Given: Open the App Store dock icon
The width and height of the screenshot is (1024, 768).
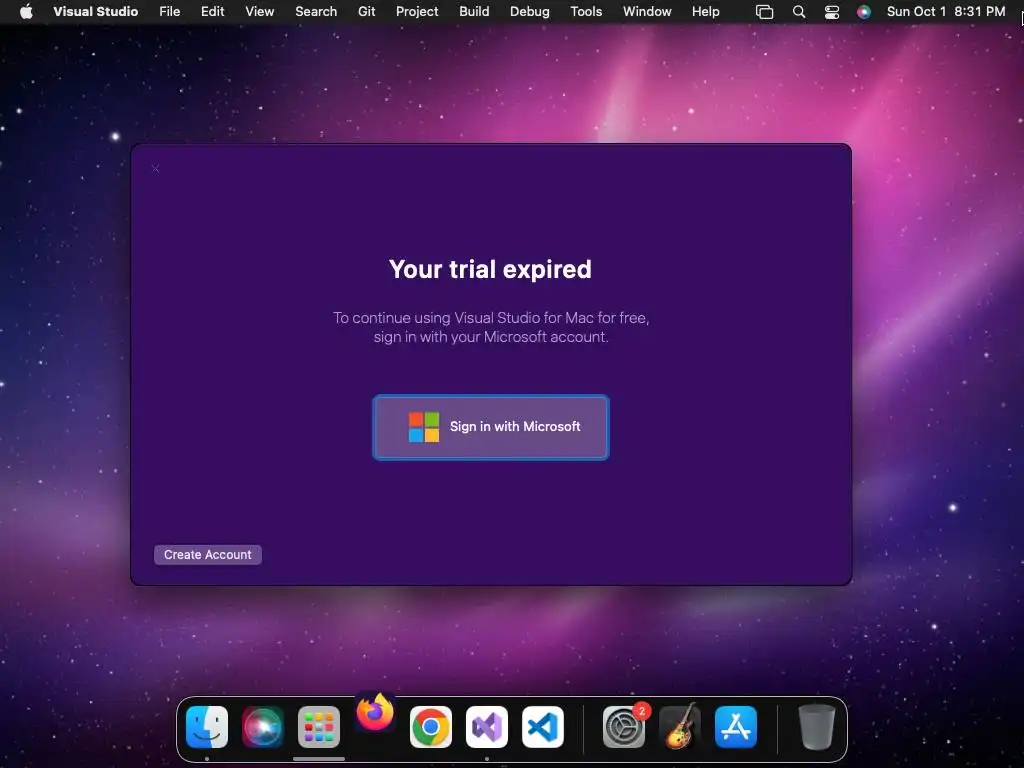Looking at the screenshot, I should tap(736, 727).
